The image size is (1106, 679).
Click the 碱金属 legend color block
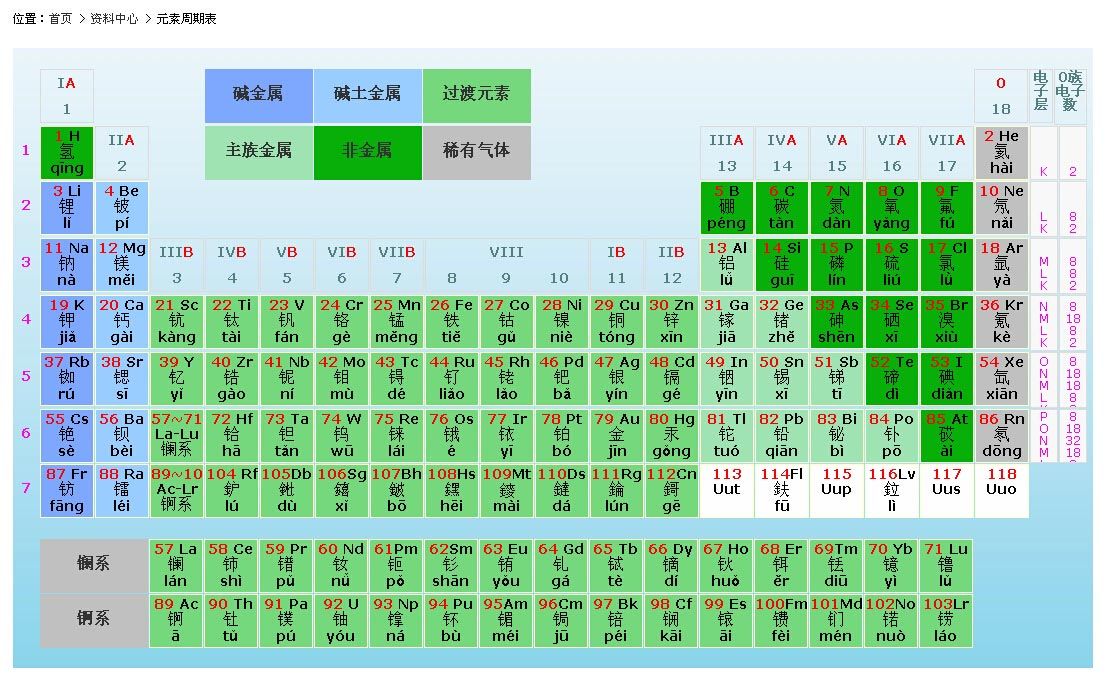click(x=259, y=96)
